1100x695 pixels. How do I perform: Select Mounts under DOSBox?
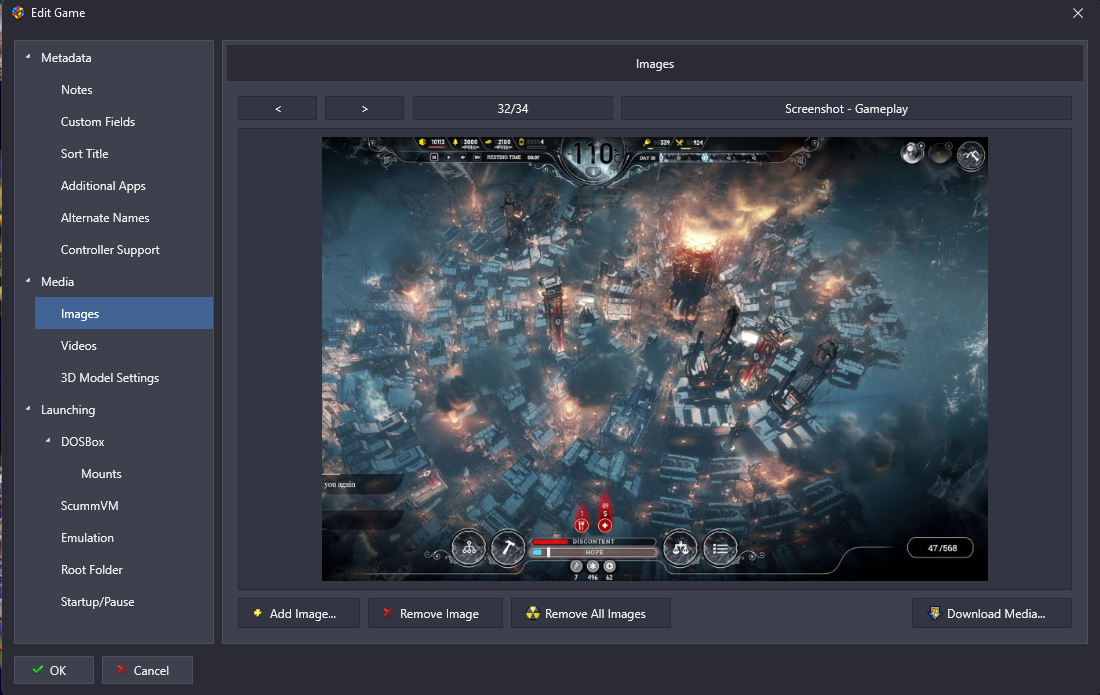point(101,474)
